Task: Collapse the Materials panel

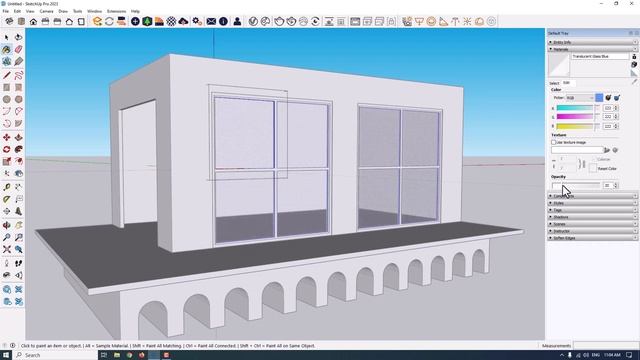Action: point(592,49)
